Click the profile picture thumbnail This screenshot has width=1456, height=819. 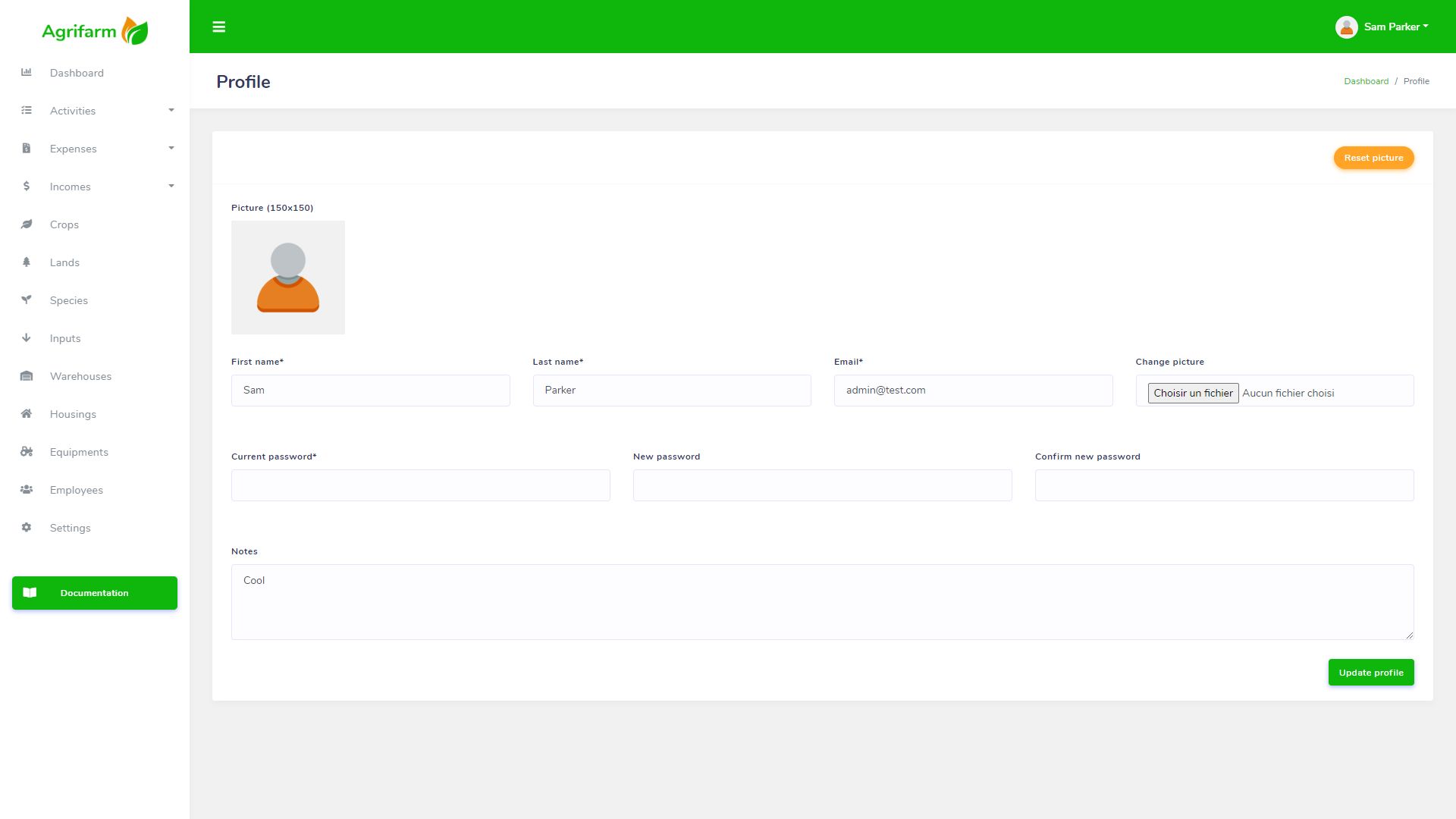click(288, 278)
